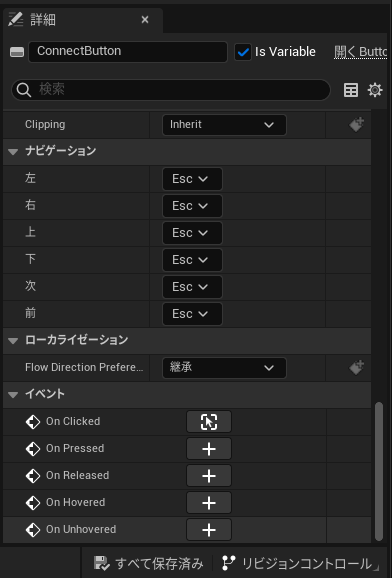Open the details settings gear
Screen dimensions: 392x578
pos(375,90)
